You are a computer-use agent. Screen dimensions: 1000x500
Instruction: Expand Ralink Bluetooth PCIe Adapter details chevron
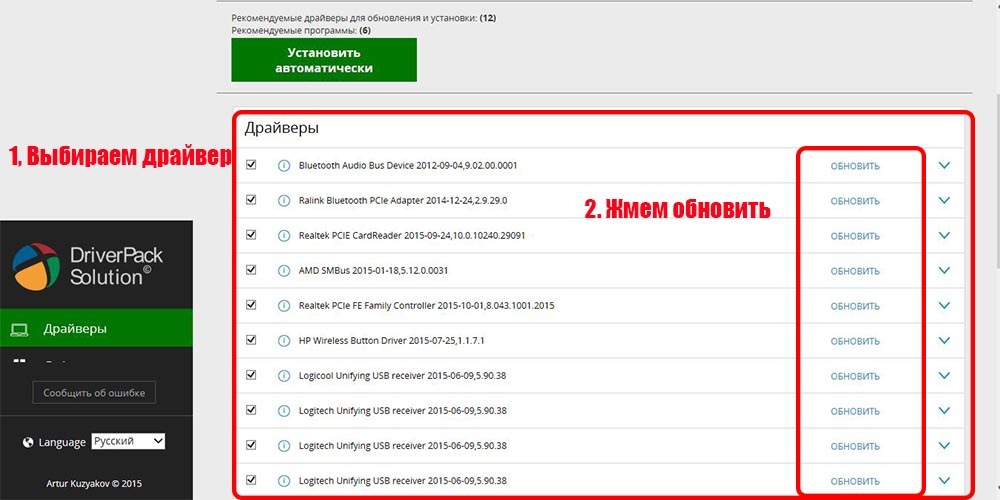(x=945, y=200)
